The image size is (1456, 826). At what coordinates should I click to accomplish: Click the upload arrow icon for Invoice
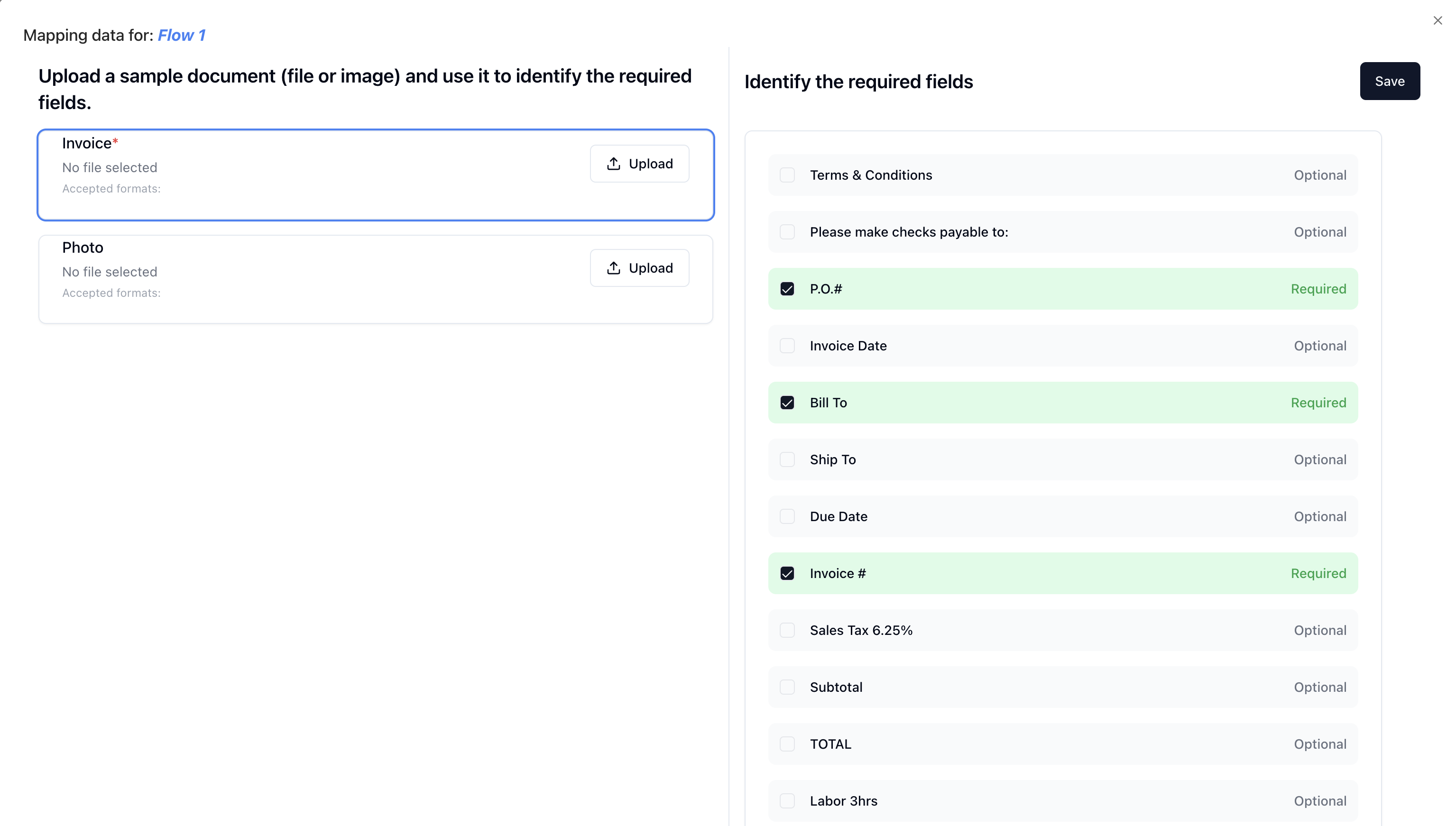pyautogui.click(x=613, y=164)
